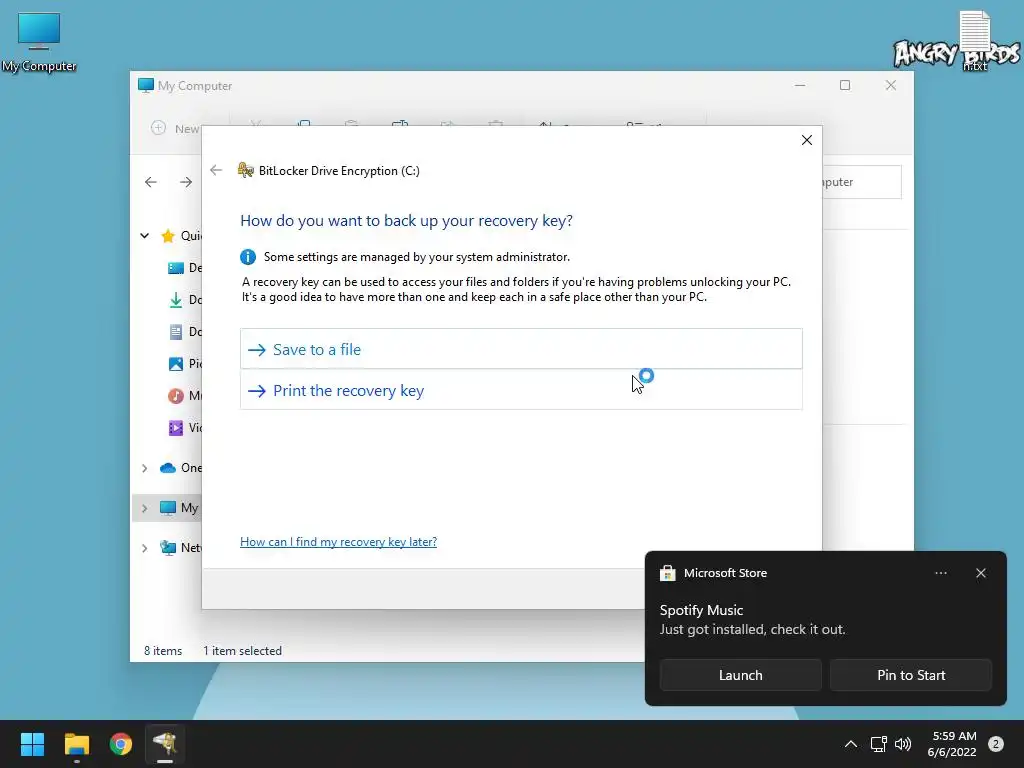Maximize the My Computer window
The width and height of the screenshot is (1024, 768).
coord(845,86)
